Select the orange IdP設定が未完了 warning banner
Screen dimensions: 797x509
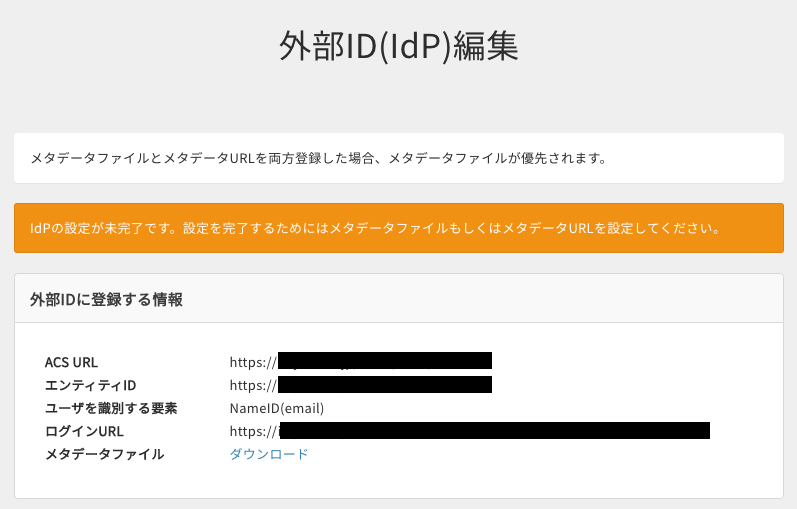(x=398, y=228)
